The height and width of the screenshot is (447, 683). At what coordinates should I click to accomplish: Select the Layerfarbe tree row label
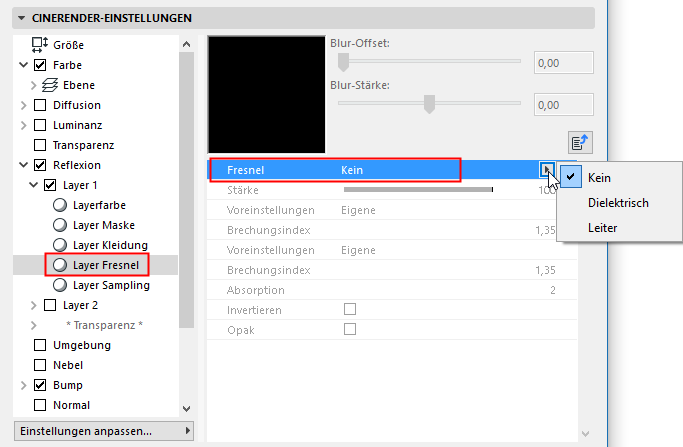99,205
